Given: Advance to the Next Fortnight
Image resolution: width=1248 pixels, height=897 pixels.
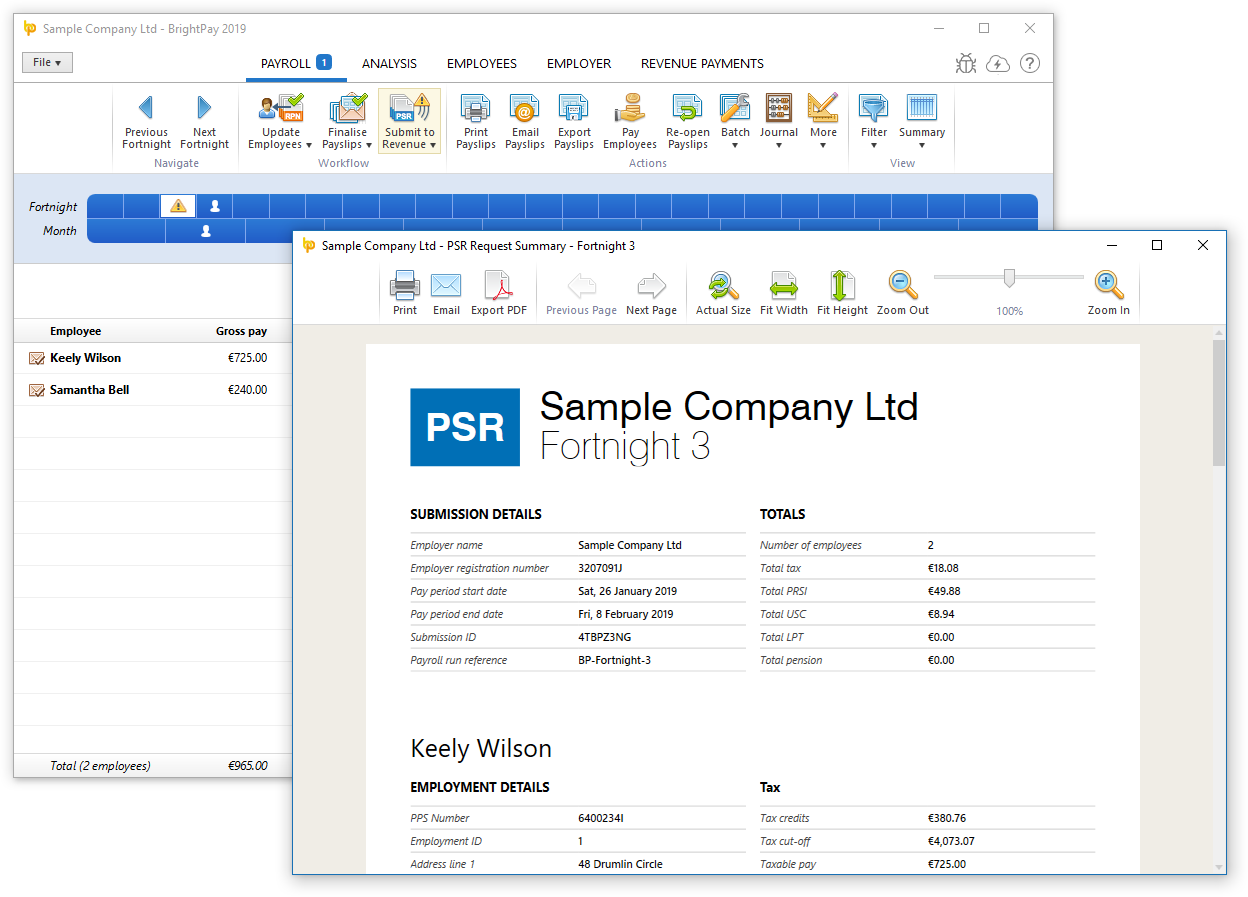Looking at the screenshot, I should tap(204, 122).
